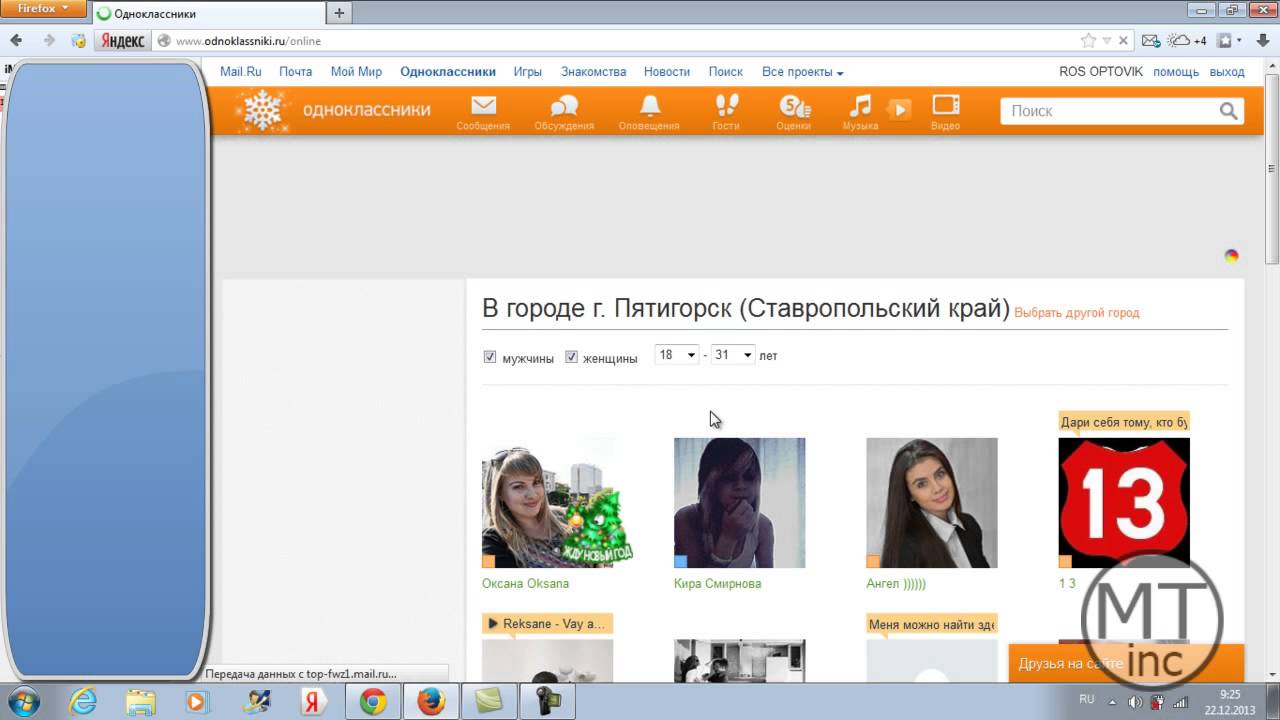The height and width of the screenshot is (720, 1280).
Task: Open Google Chrome from taskbar
Action: coord(374,702)
